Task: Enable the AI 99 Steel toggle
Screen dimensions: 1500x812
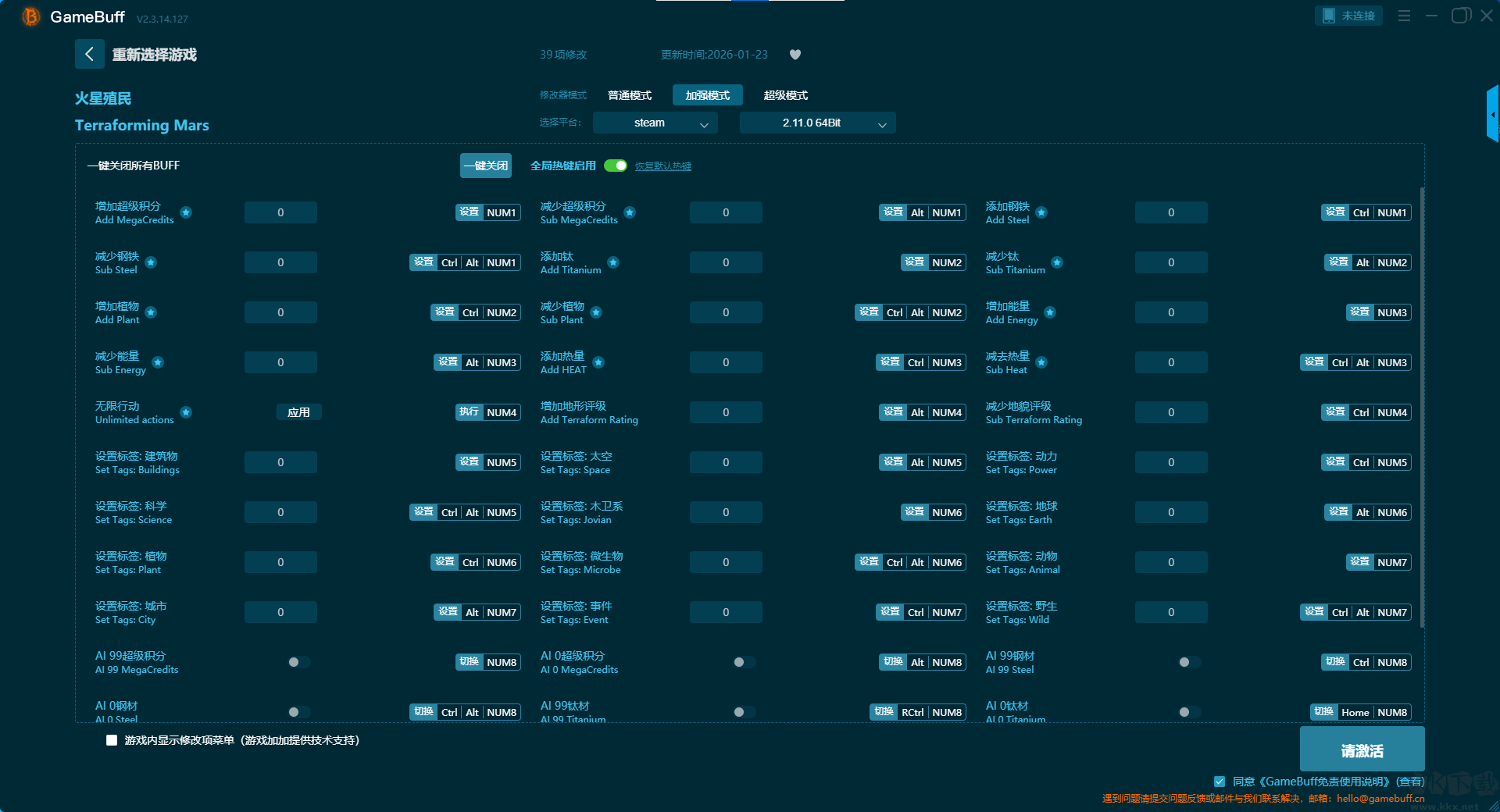Action: (x=1189, y=662)
